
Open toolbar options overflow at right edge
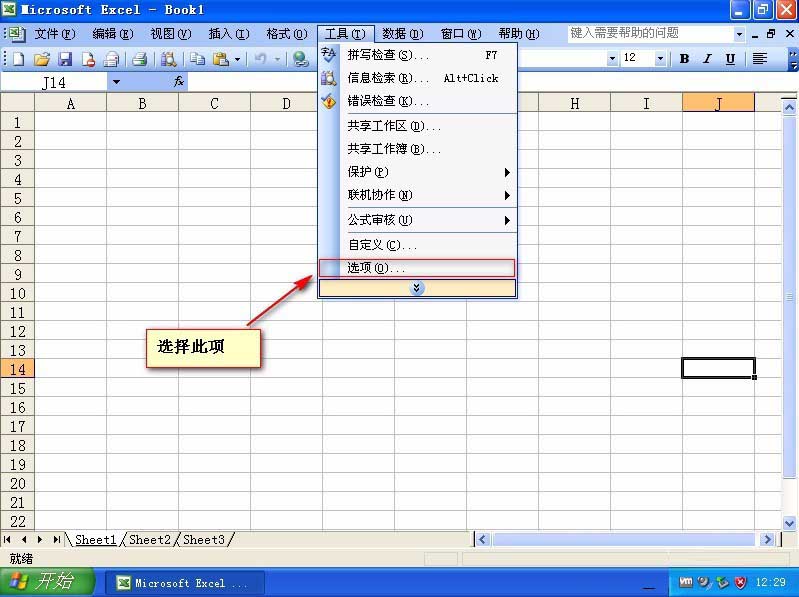pyautogui.click(x=793, y=59)
